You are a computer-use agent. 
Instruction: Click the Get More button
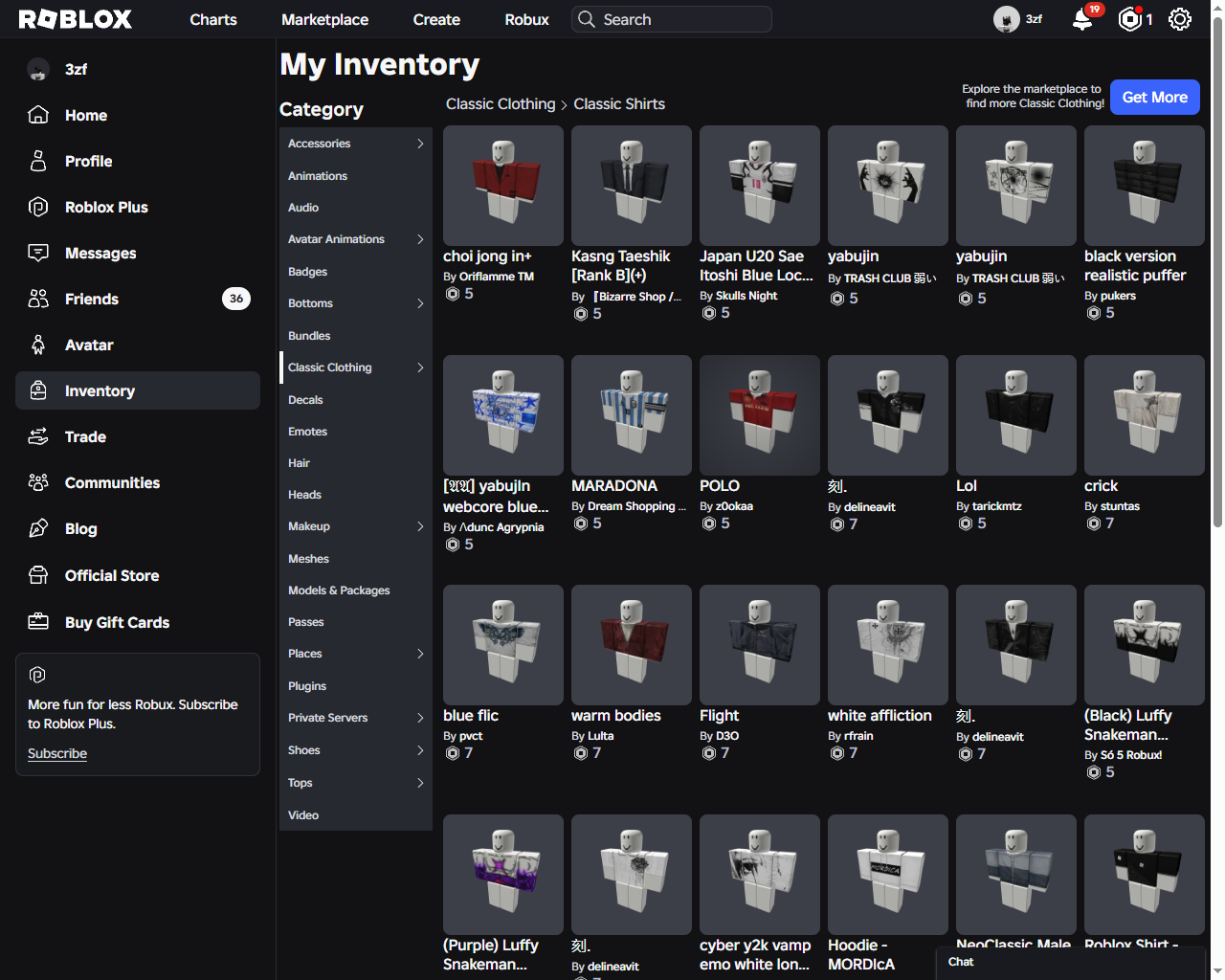[x=1154, y=97]
